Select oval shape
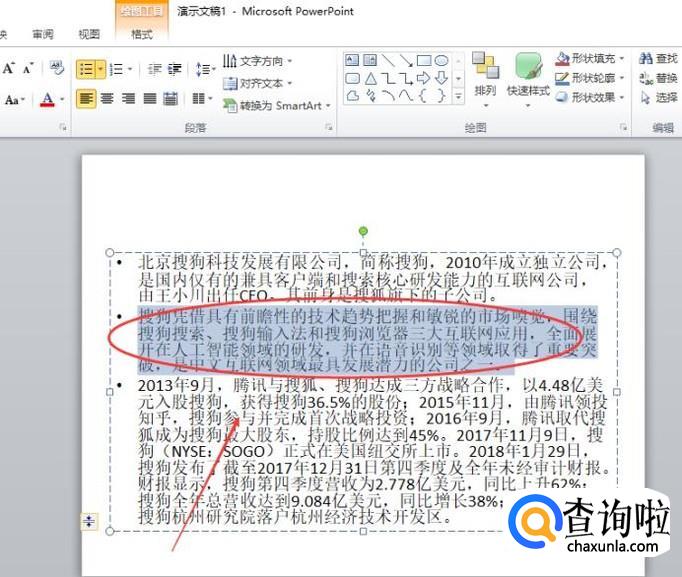Viewport: 682px width, 577px height. pos(441,60)
